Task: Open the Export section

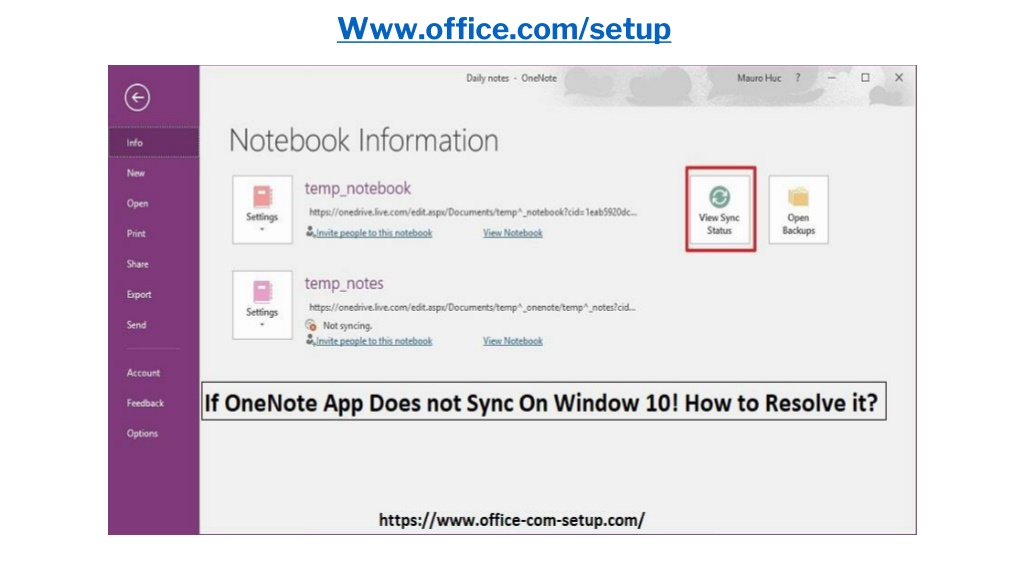Action: tap(138, 295)
